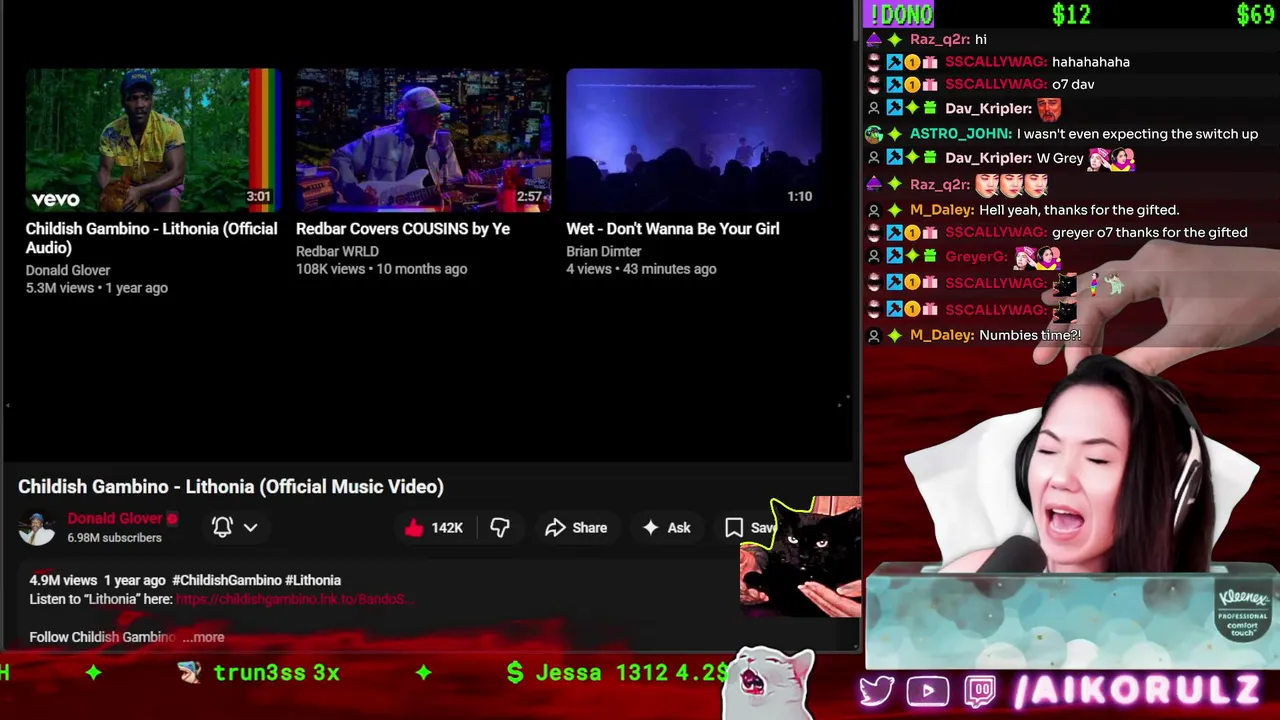Expand the description with ...more
The width and height of the screenshot is (1280, 720).
pyautogui.click(x=204, y=637)
